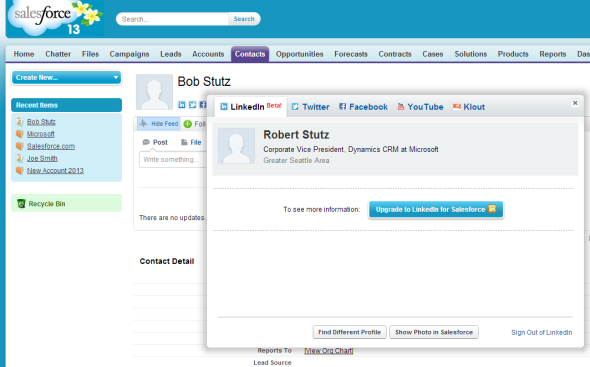Open the Recycle Bin link
The height and width of the screenshot is (367, 590).
coord(47,204)
